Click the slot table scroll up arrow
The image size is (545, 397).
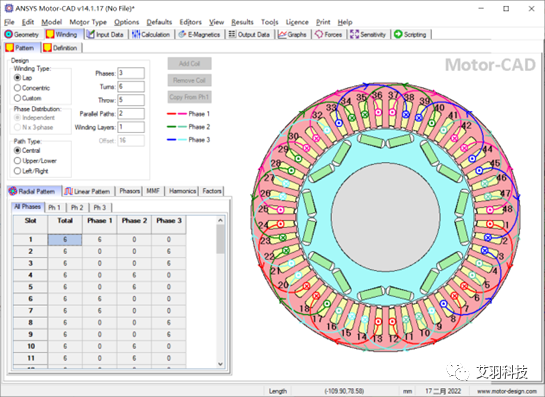pos(220,220)
